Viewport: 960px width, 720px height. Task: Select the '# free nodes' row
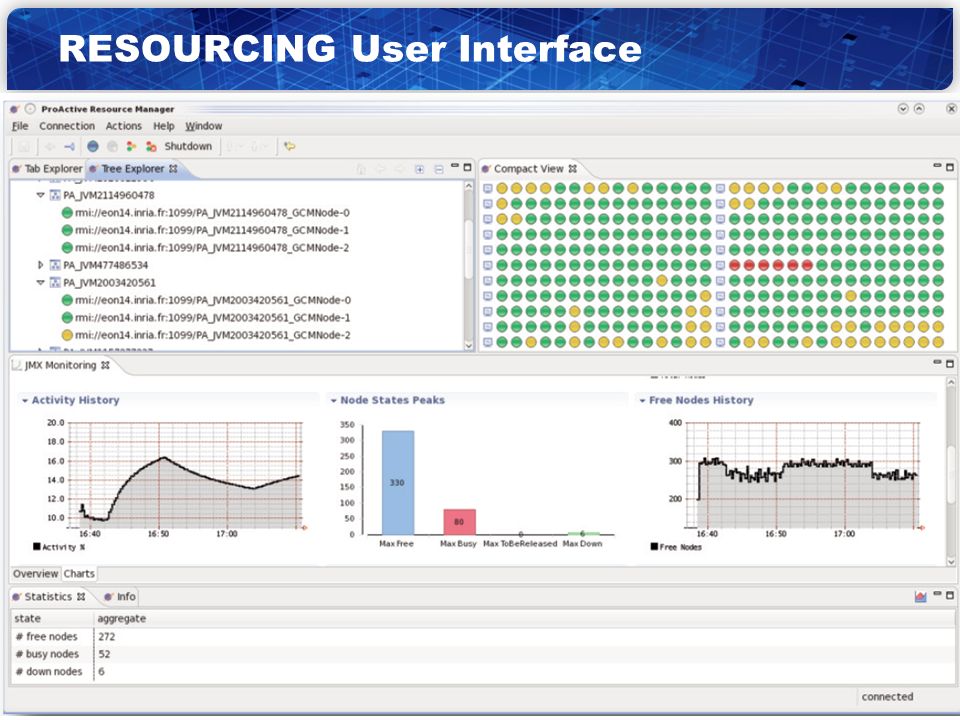click(482, 637)
